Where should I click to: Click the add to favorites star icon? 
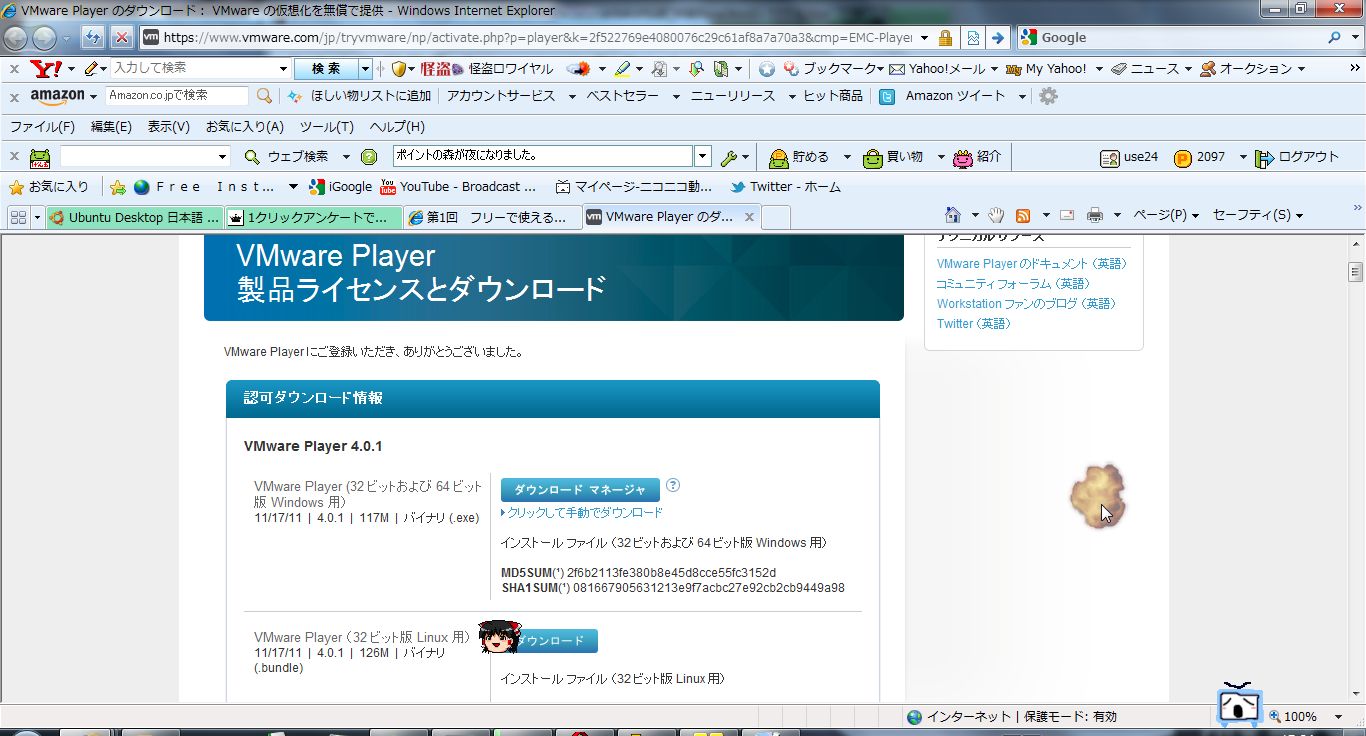(x=118, y=187)
